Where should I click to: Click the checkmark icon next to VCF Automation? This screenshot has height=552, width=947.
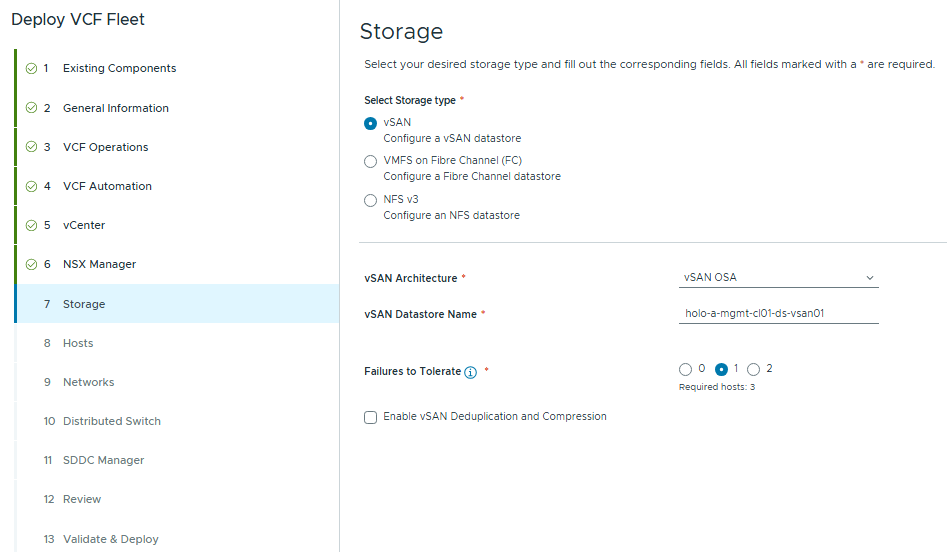point(32,186)
